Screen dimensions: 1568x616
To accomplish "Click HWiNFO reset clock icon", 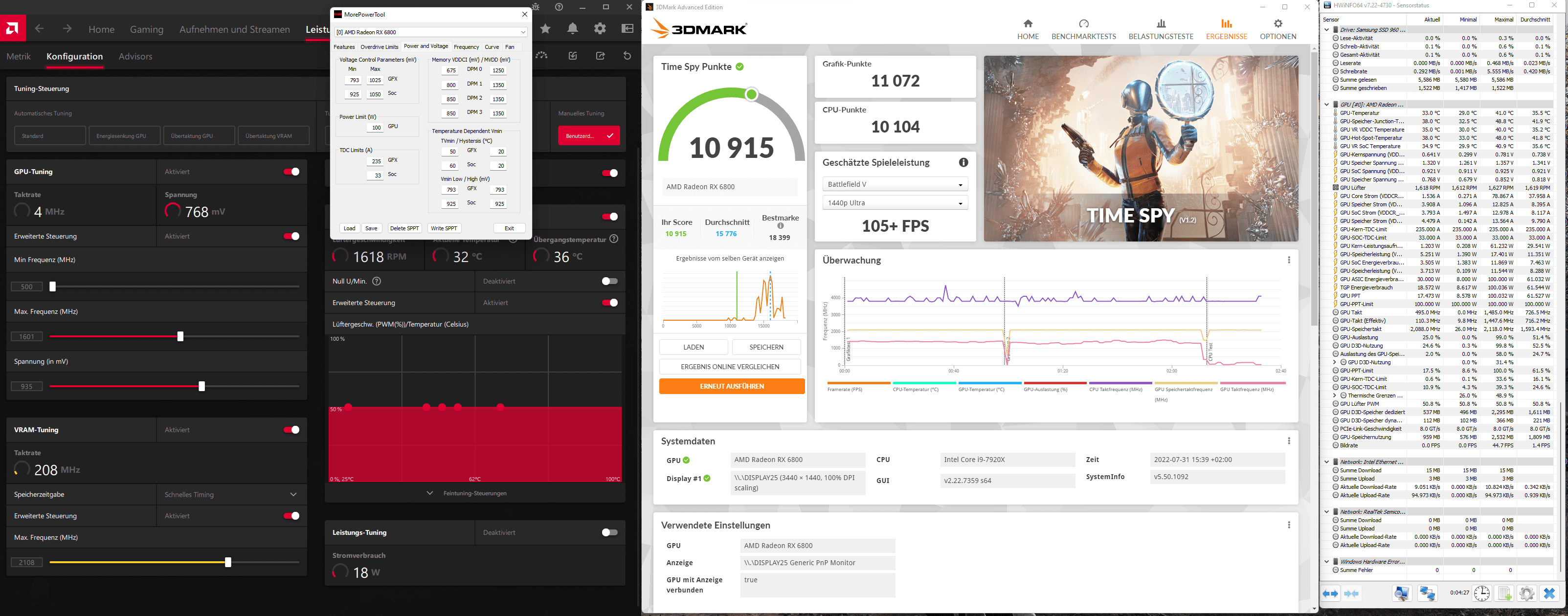I will click(x=1481, y=594).
